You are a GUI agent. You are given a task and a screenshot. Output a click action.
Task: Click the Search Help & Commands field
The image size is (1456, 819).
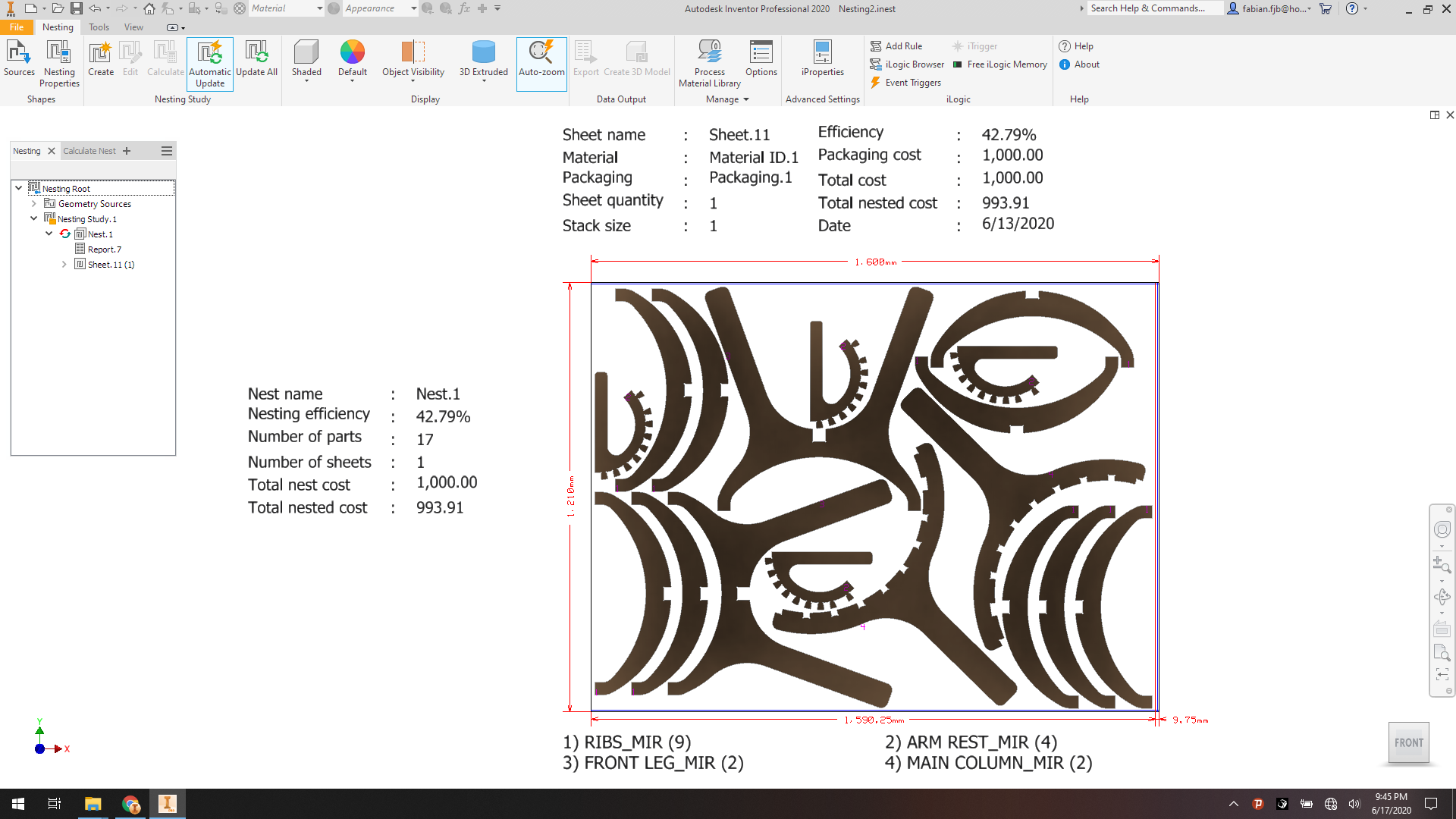tap(1154, 8)
